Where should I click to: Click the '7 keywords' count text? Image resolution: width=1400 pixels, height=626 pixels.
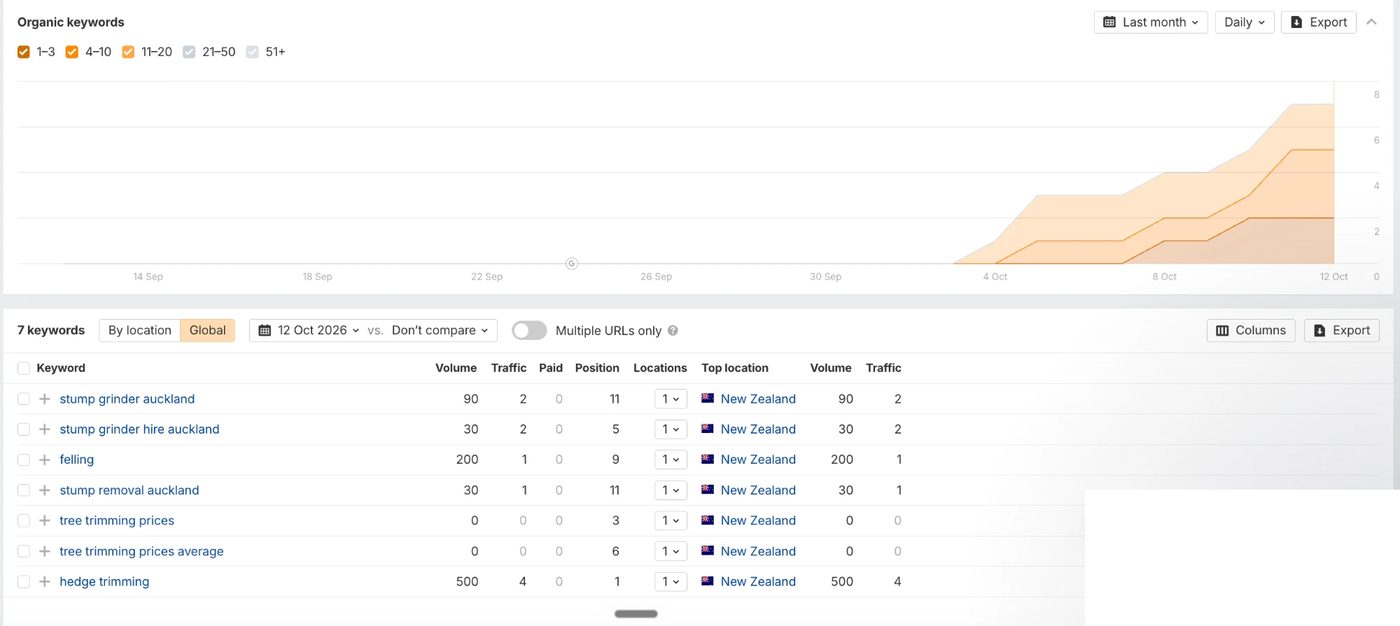pos(51,330)
